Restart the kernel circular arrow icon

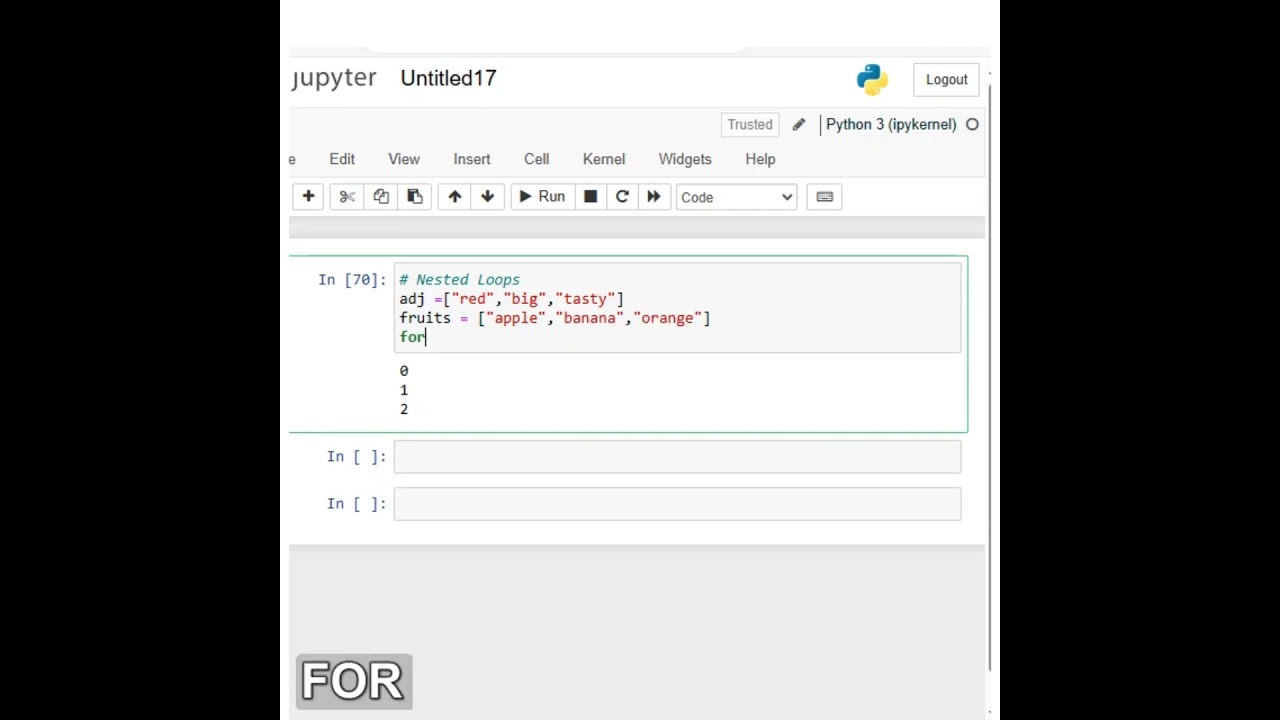click(x=622, y=197)
